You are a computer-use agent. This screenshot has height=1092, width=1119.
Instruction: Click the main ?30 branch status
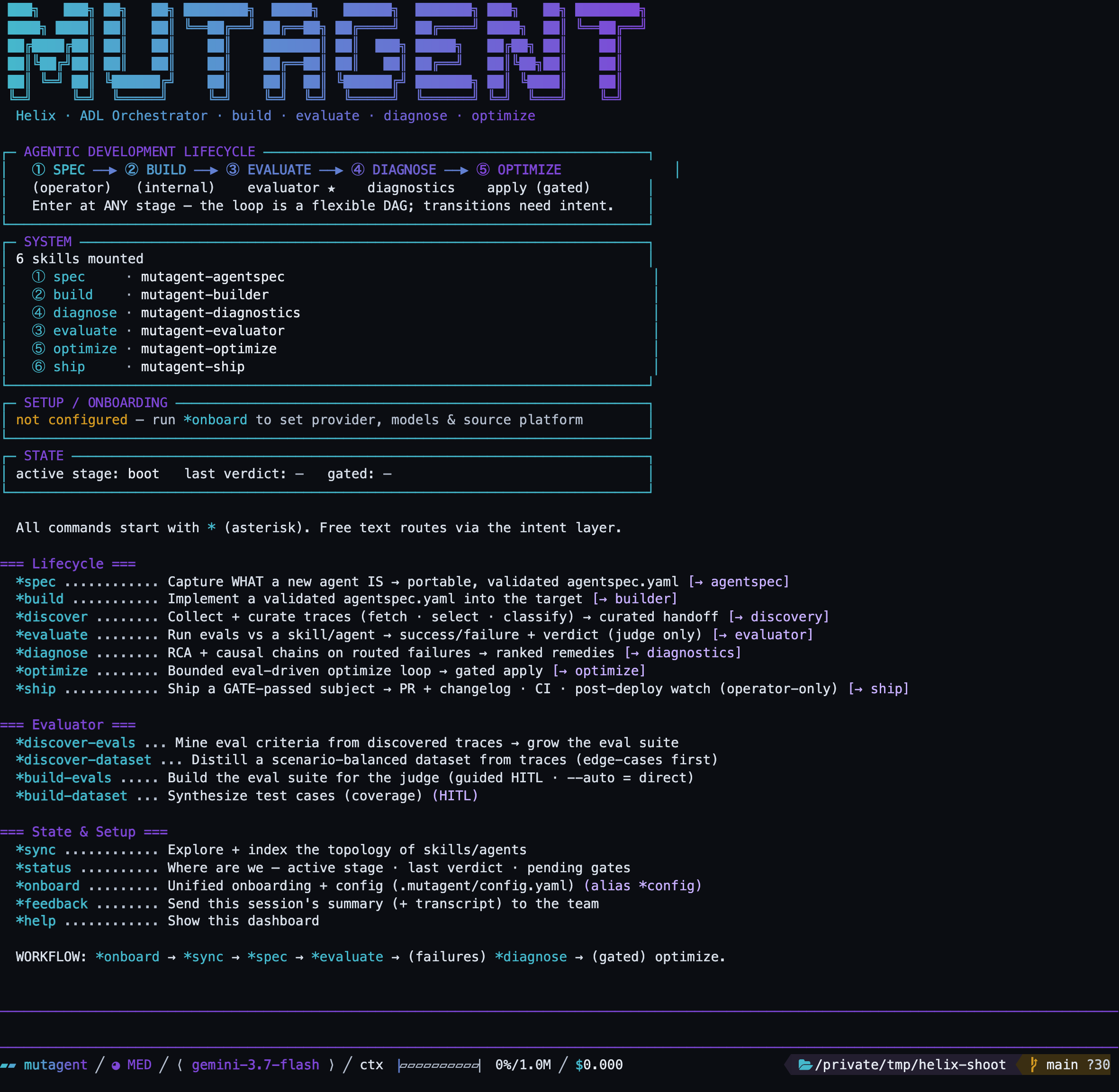[x=1078, y=1065]
